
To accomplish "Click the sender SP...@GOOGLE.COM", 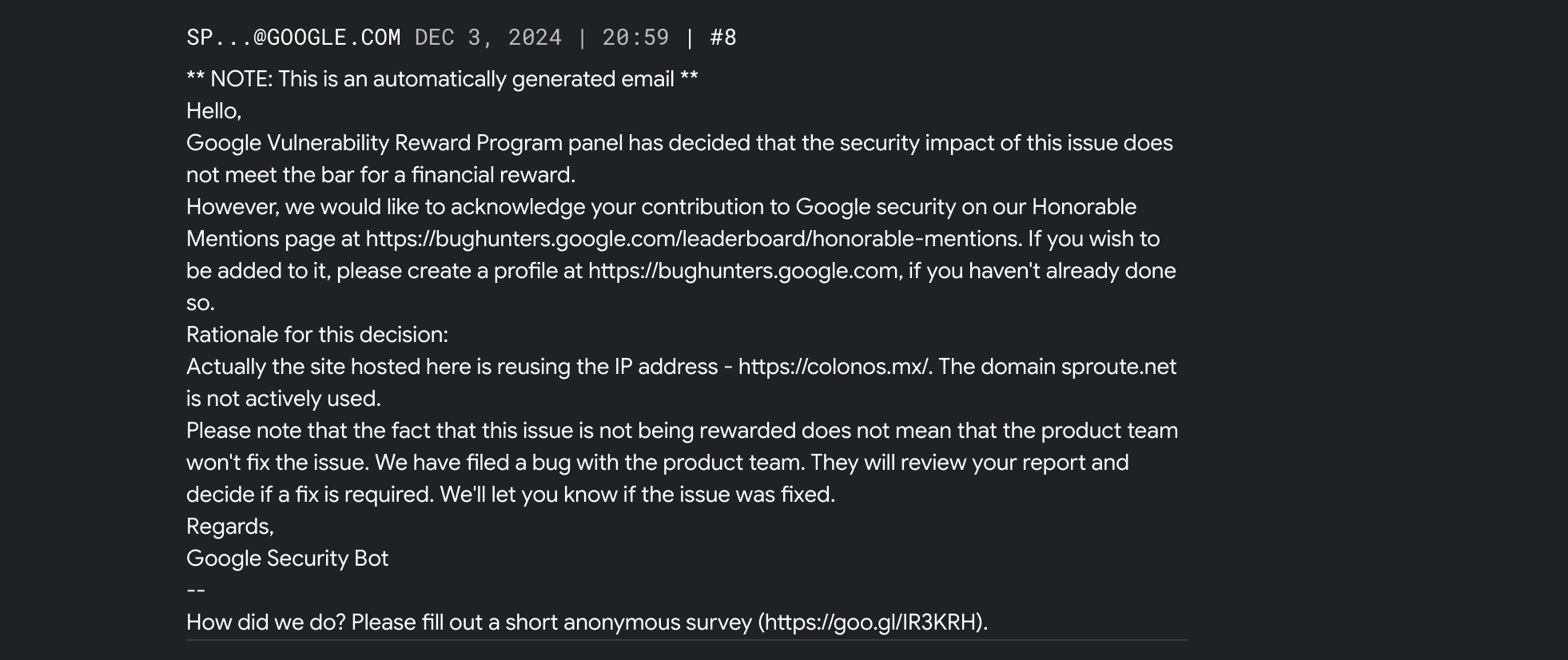I will (293, 38).
